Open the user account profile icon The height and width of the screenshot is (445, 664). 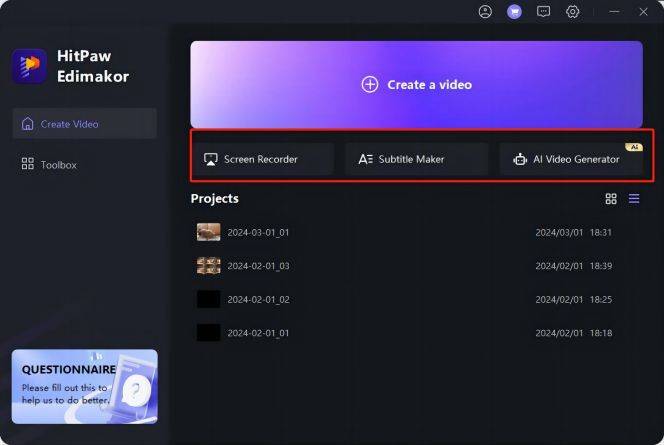[485, 11]
